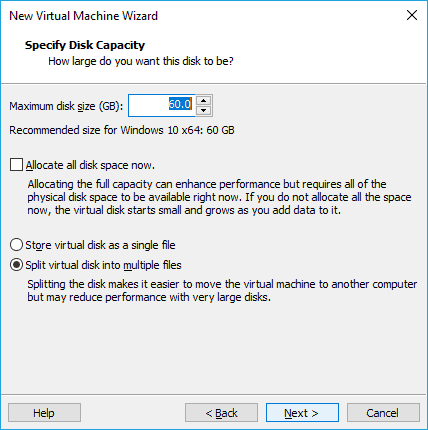Click the "New Virtual Machine Wizard" title text

click(x=83, y=16)
